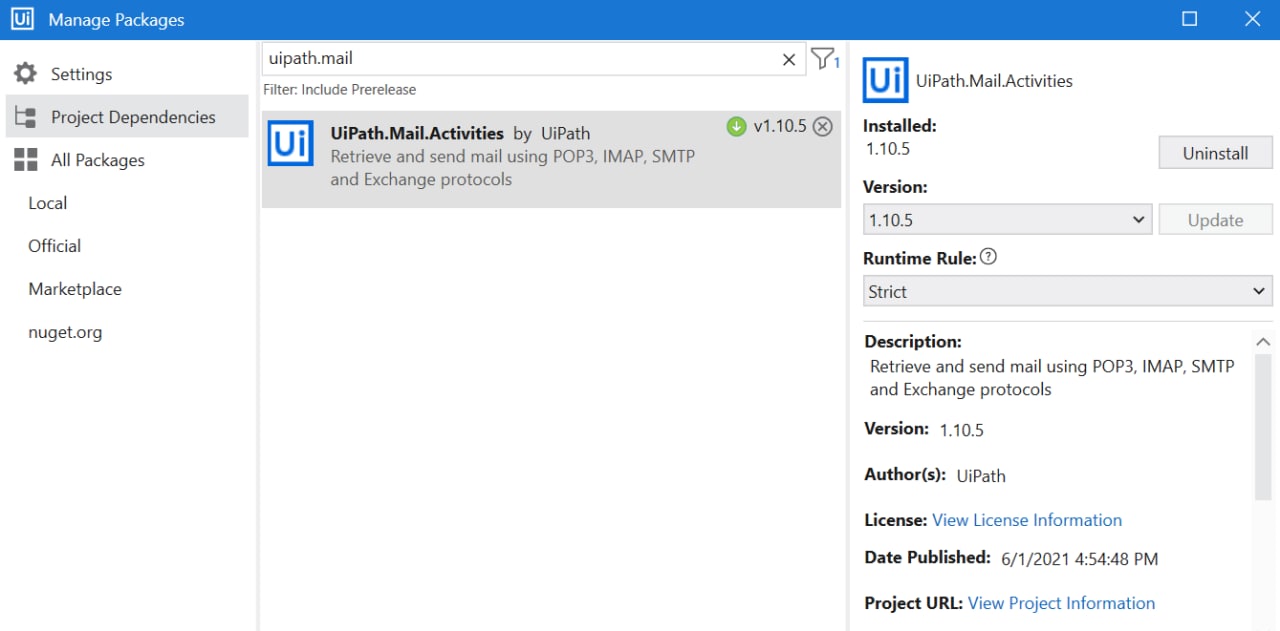Open View License Information link

[1027, 520]
